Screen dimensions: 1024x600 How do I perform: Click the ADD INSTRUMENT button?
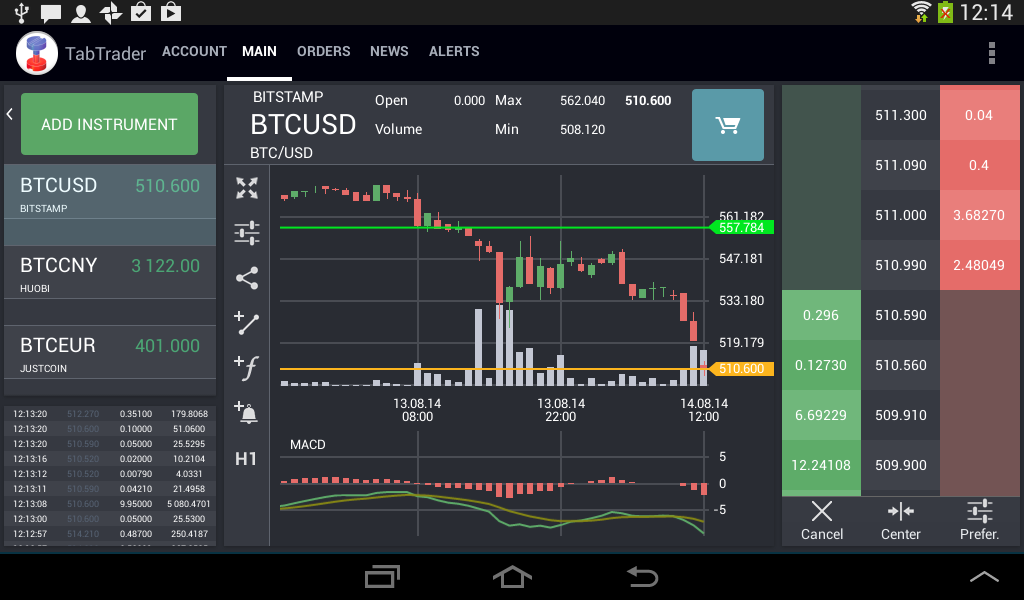[109, 124]
